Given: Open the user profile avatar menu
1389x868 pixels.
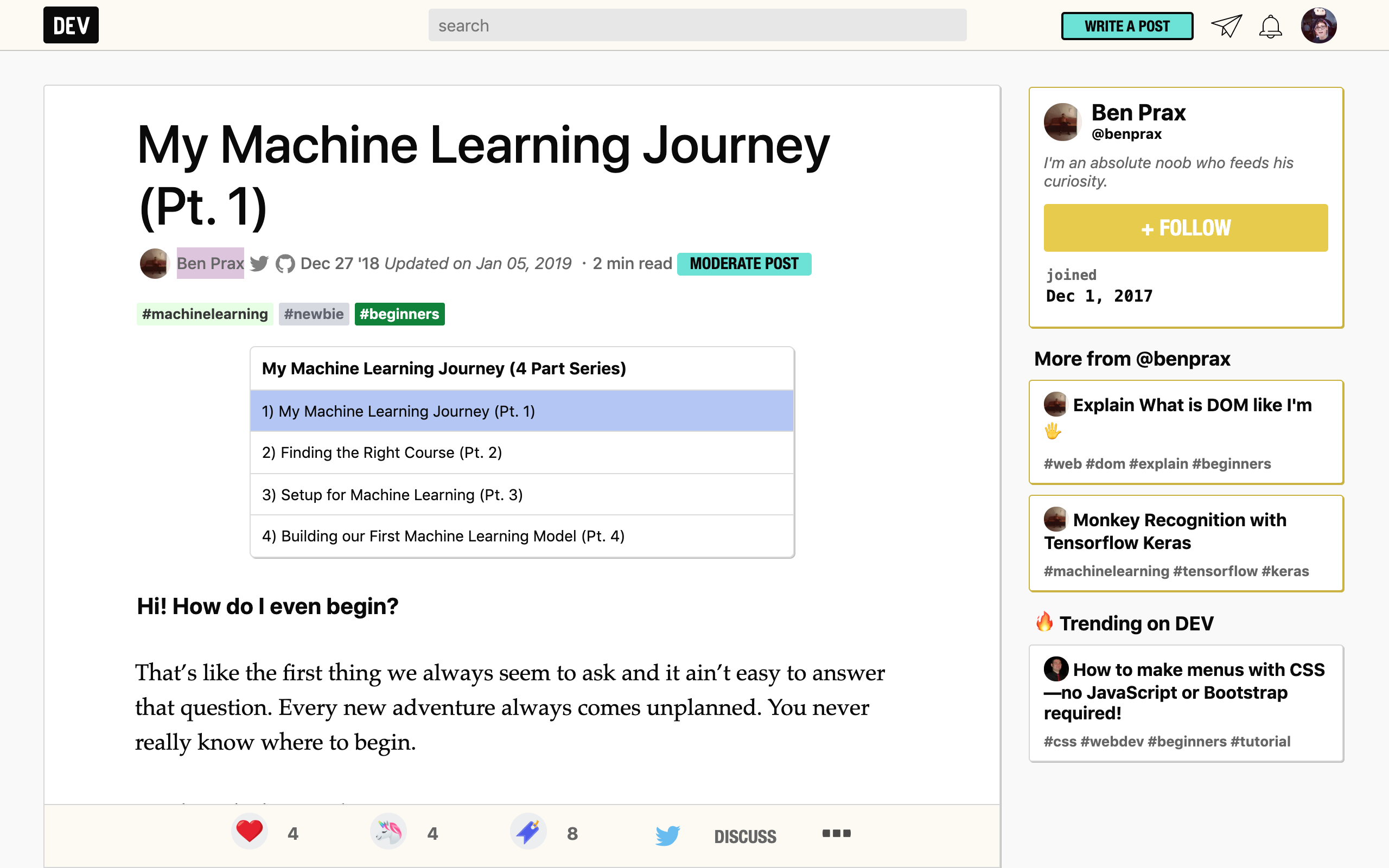Looking at the screenshot, I should (1318, 26).
